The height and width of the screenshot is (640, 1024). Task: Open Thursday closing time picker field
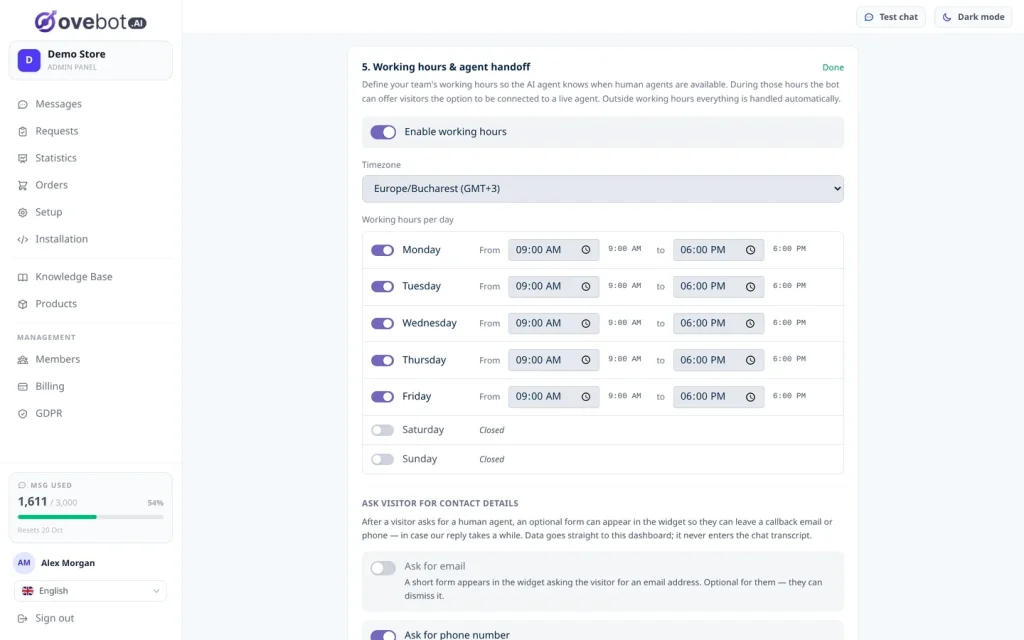tap(718, 360)
